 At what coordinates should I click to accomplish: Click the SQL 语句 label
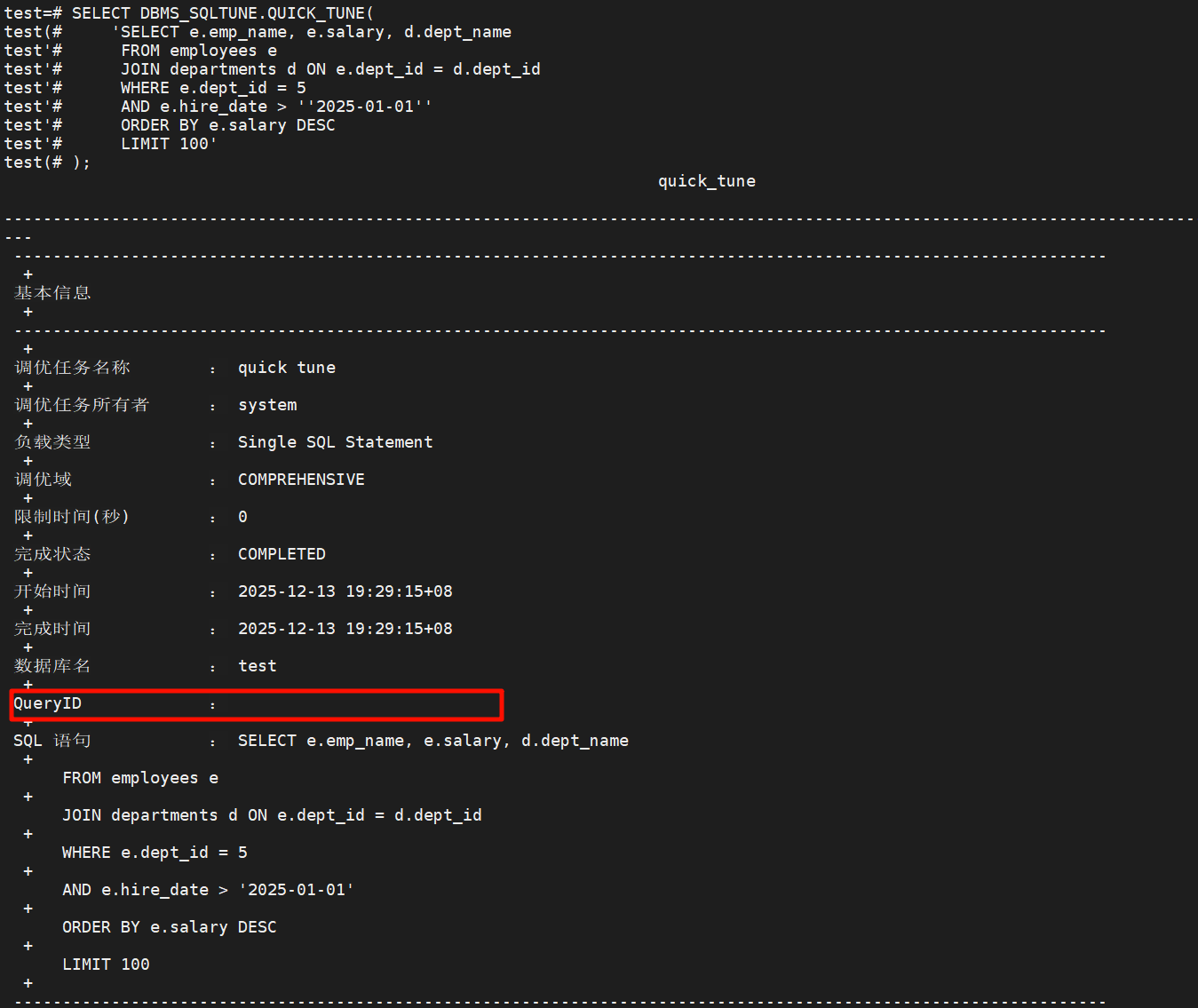point(52,741)
